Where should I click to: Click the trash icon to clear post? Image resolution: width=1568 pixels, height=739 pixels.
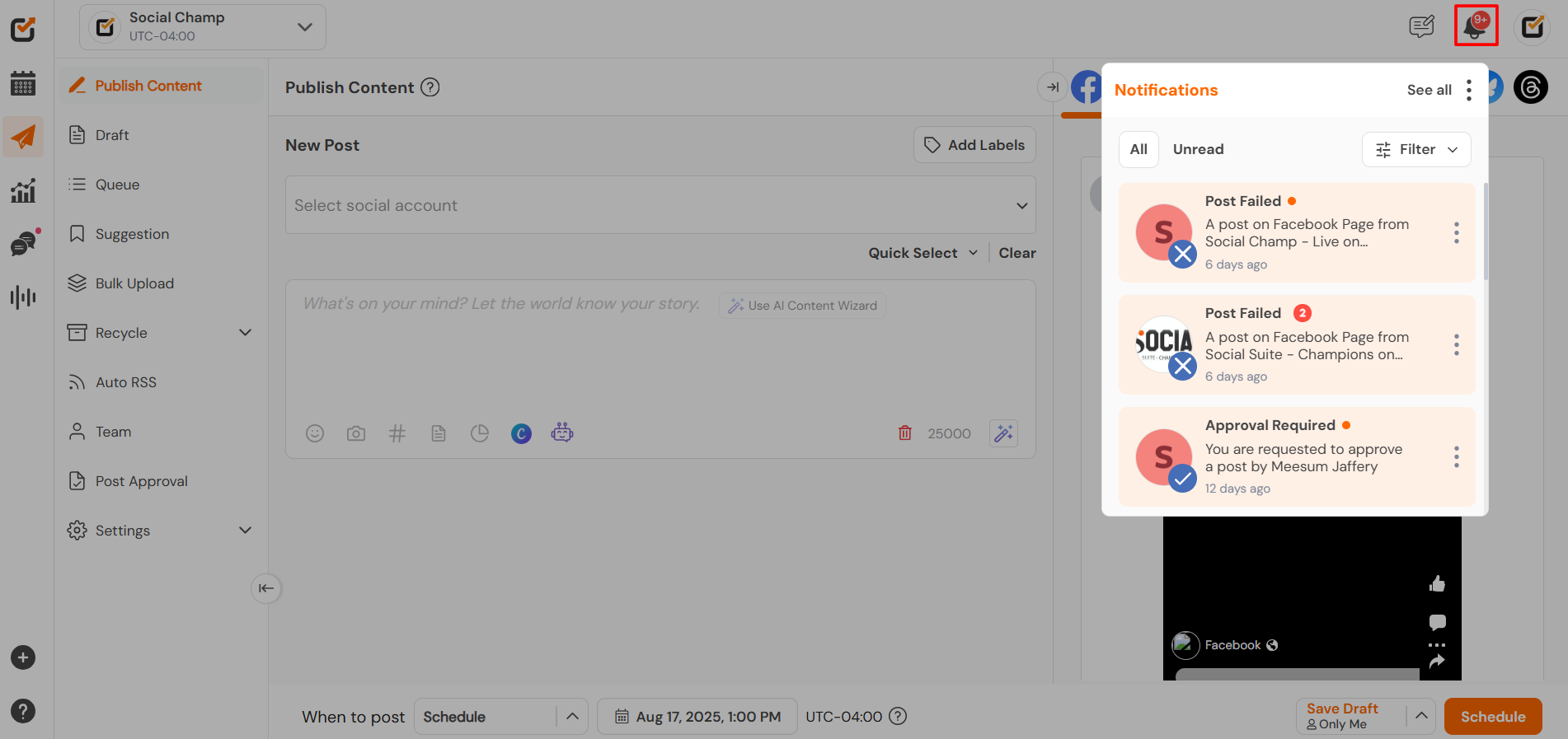(x=905, y=433)
